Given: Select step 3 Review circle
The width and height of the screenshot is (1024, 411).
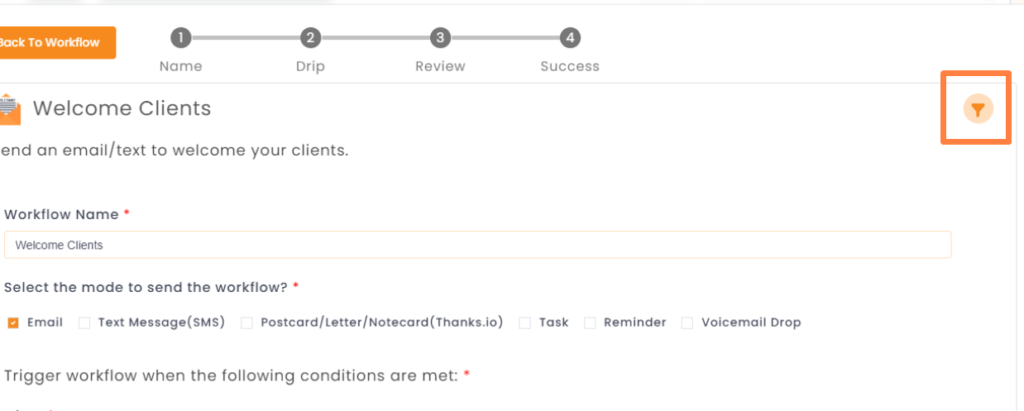Looking at the screenshot, I should (x=440, y=38).
